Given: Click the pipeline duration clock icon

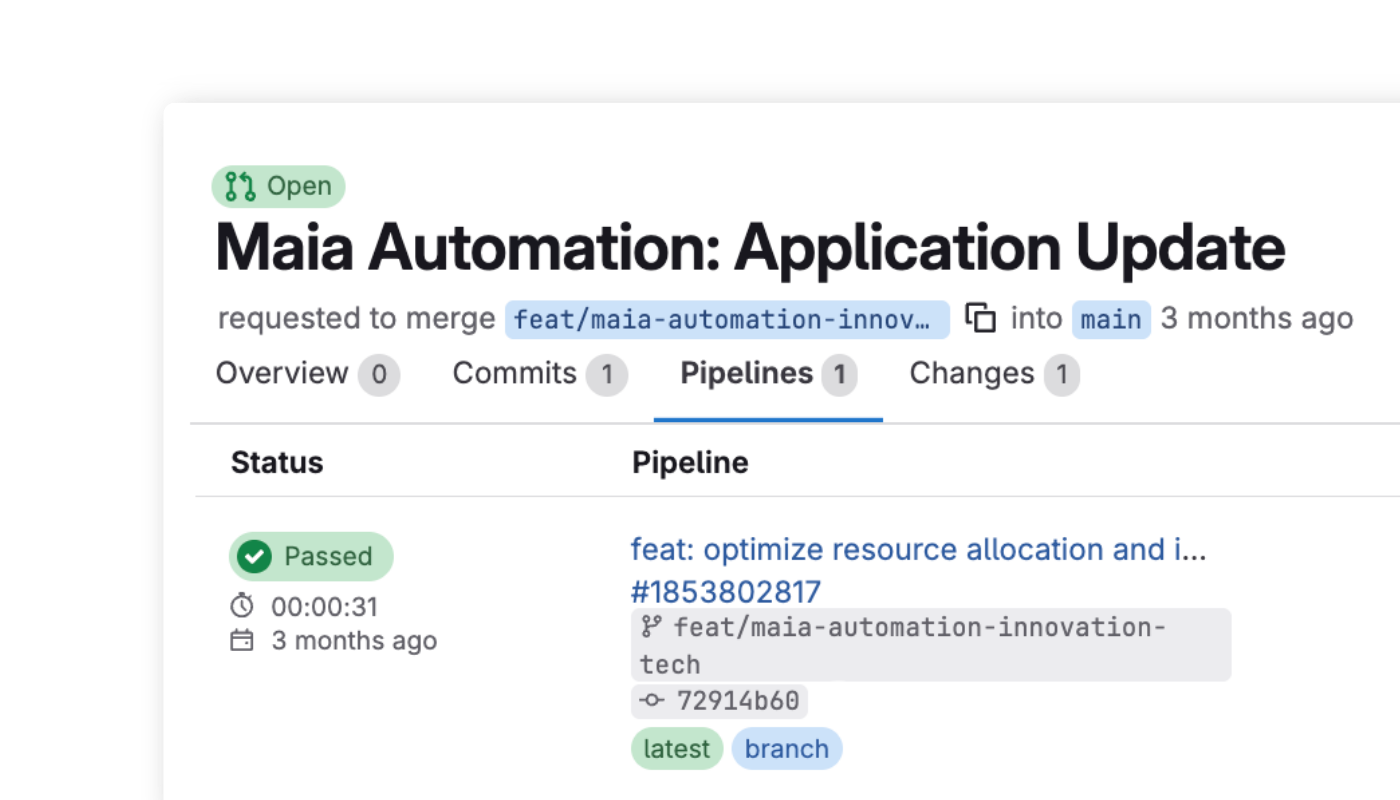Looking at the screenshot, I should point(243,605).
